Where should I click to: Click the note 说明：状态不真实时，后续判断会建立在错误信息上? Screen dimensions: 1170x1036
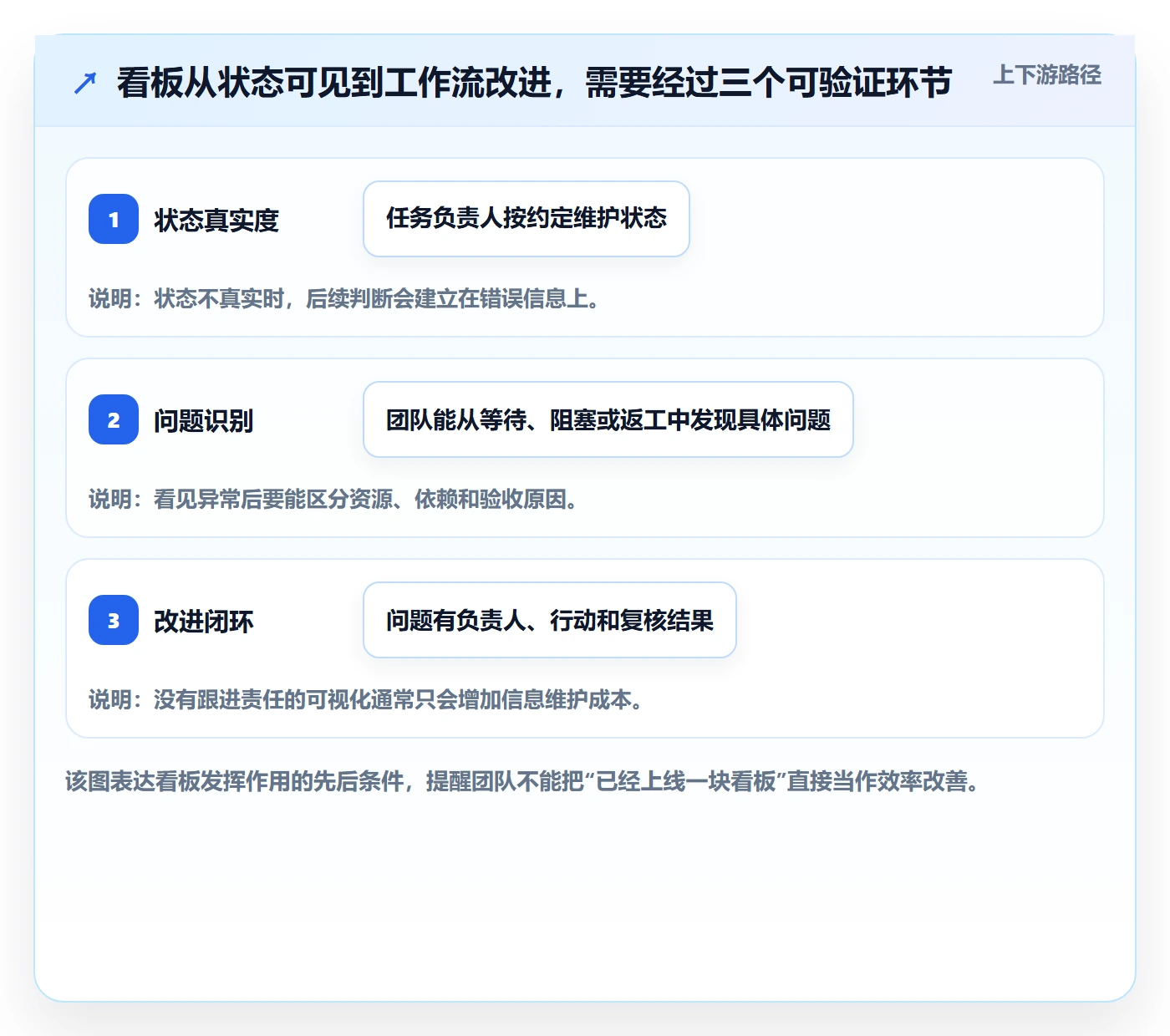pos(344,298)
